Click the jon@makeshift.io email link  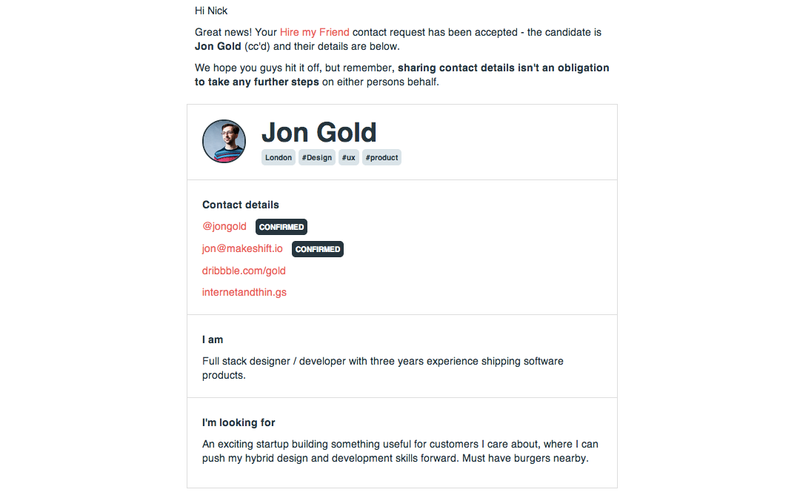(242, 249)
